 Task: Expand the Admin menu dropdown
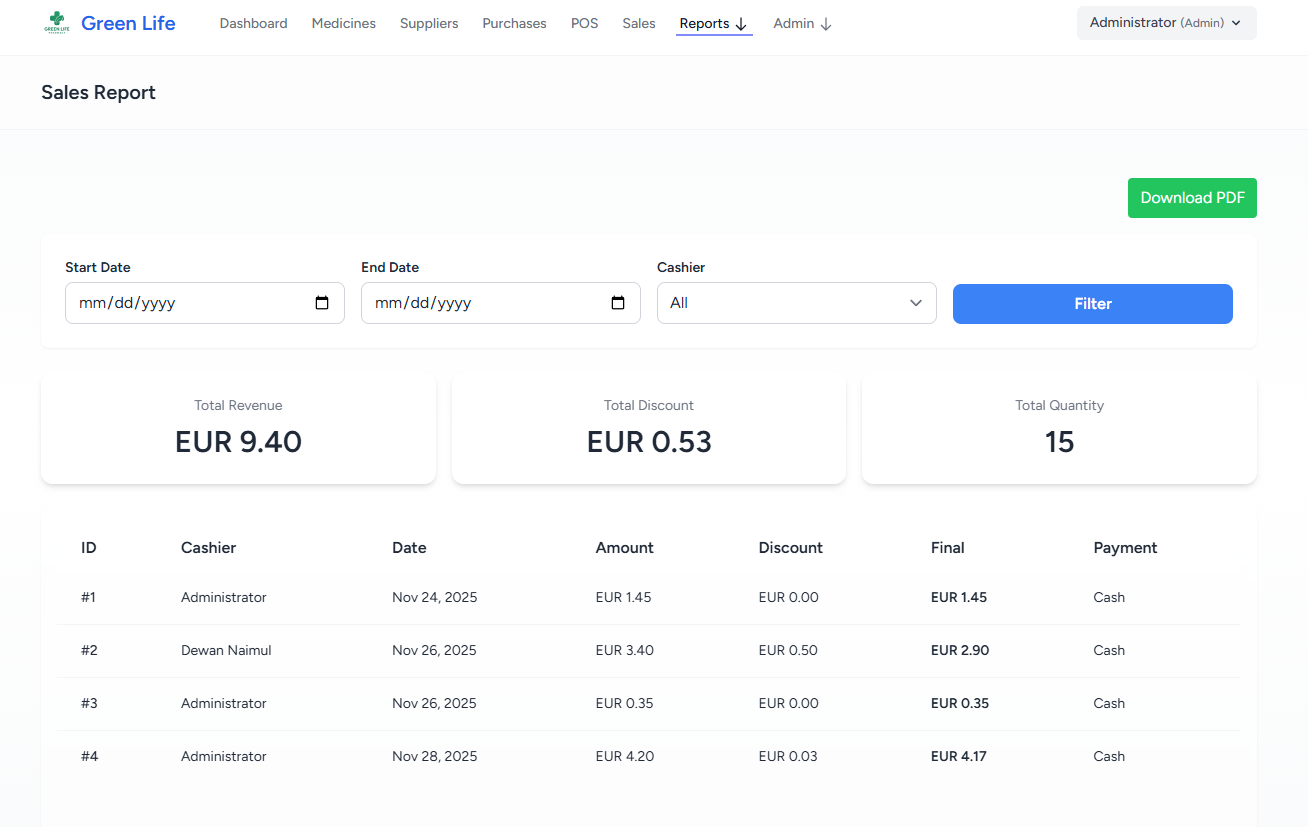pos(802,24)
